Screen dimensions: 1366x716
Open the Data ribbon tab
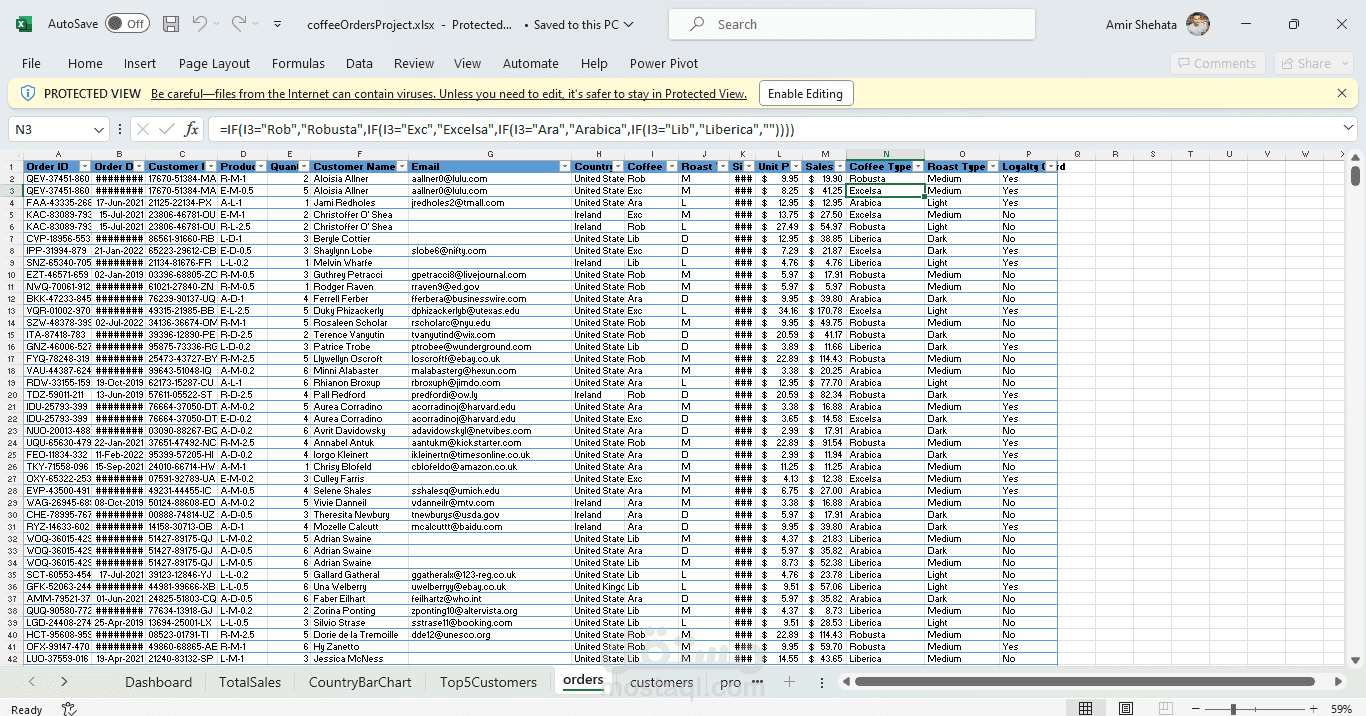(x=359, y=63)
